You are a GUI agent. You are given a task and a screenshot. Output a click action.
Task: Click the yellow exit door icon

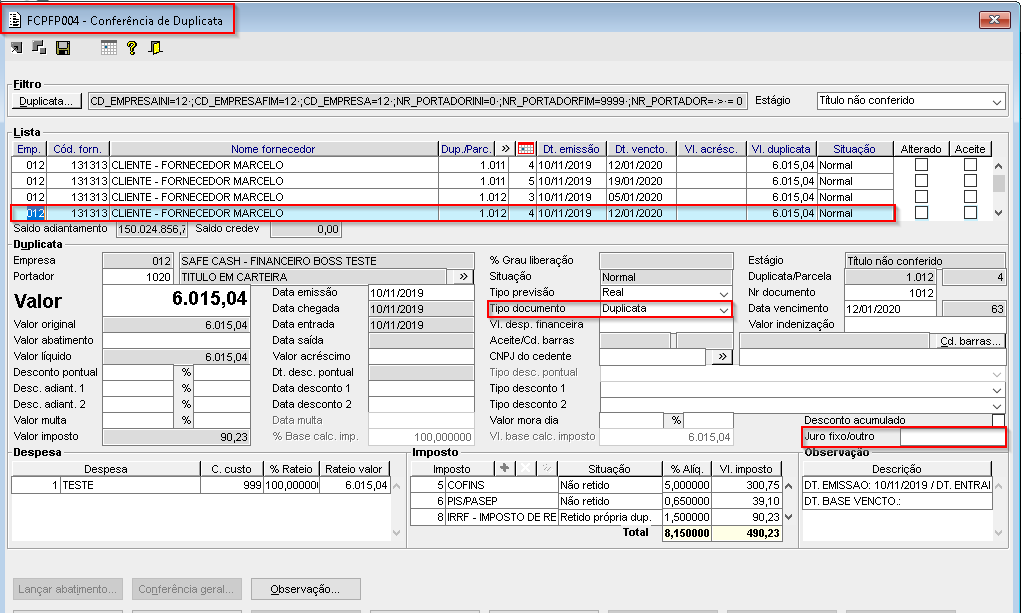155,48
